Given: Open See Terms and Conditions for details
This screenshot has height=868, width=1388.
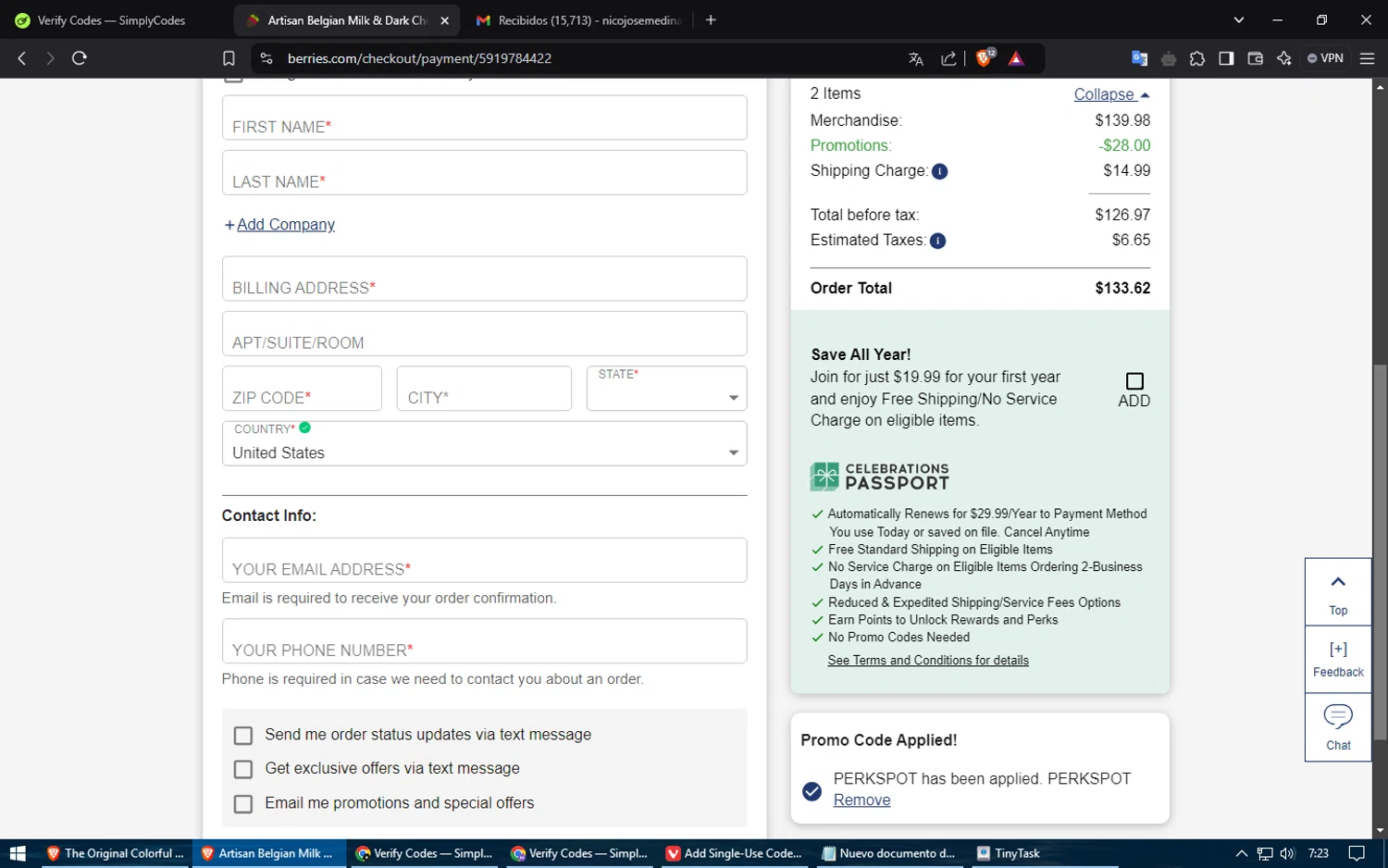Looking at the screenshot, I should [x=928, y=661].
